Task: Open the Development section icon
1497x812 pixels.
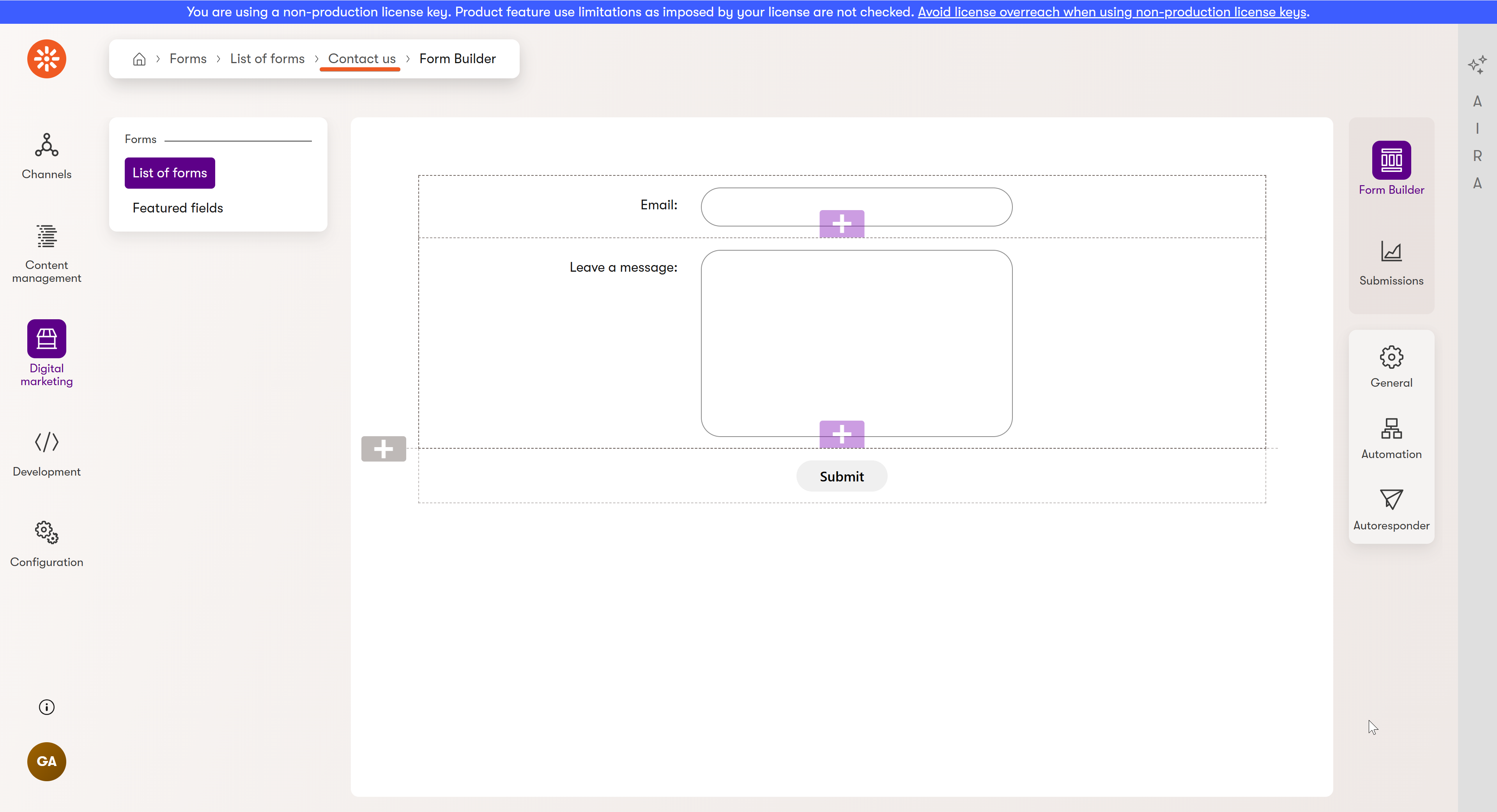Action: (46, 453)
